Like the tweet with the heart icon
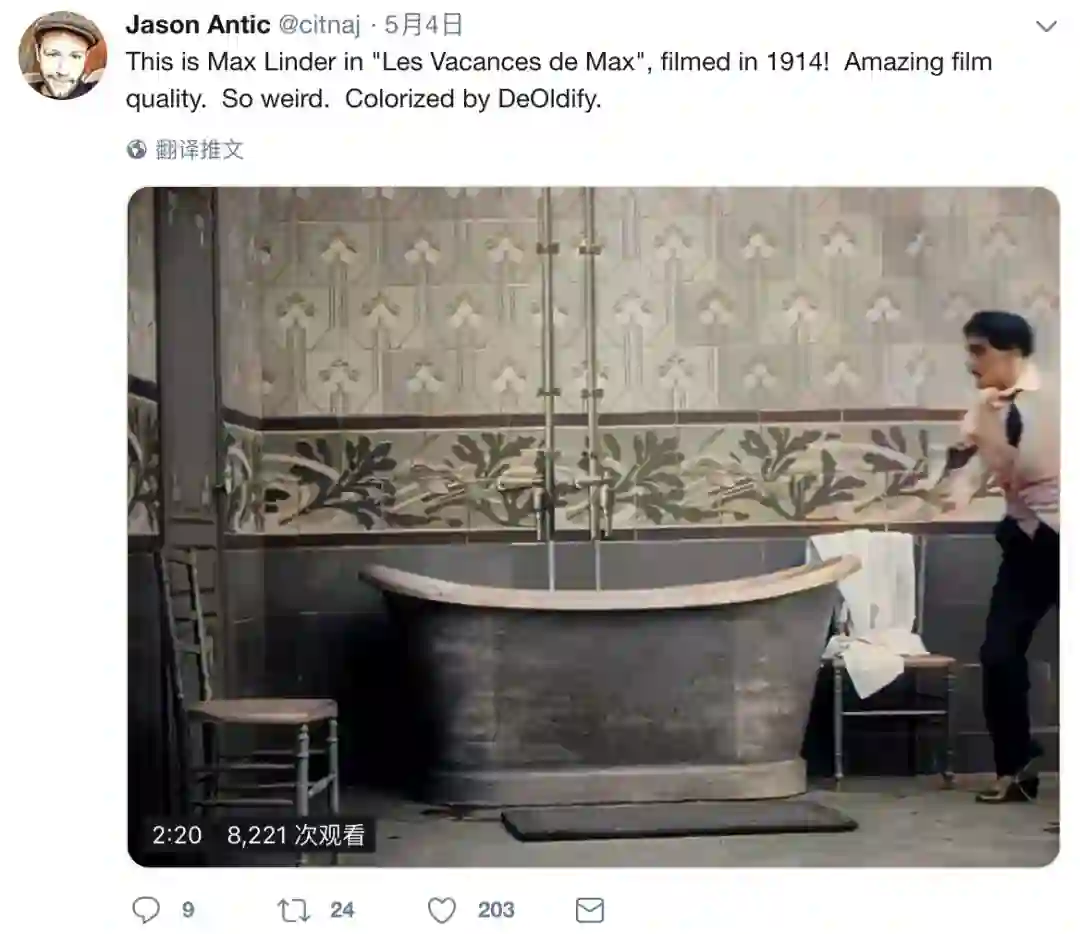This screenshot has height=934, width=1080. pyautogui.click(x=442, y=911)
